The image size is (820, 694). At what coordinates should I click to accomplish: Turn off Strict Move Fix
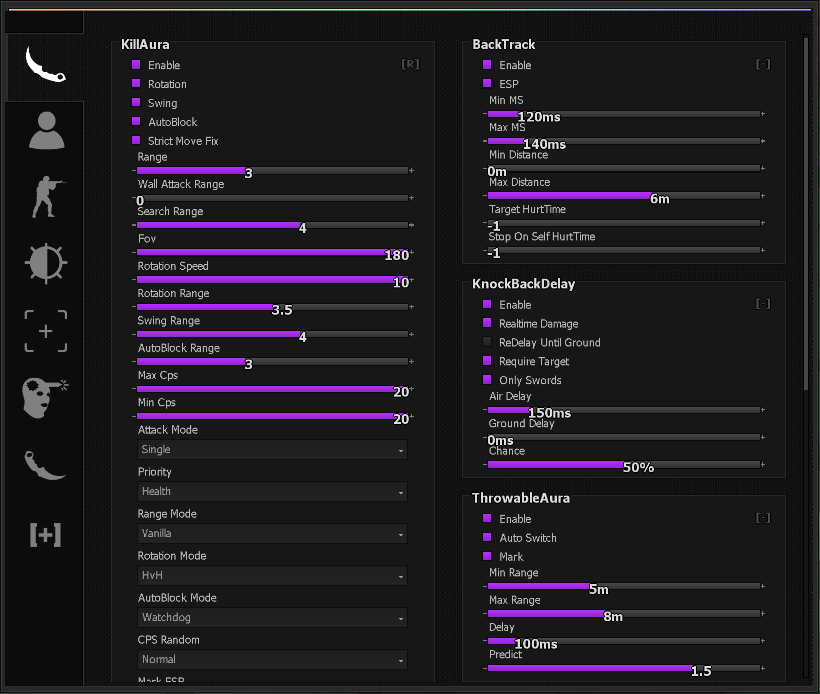tap(136, 140)
